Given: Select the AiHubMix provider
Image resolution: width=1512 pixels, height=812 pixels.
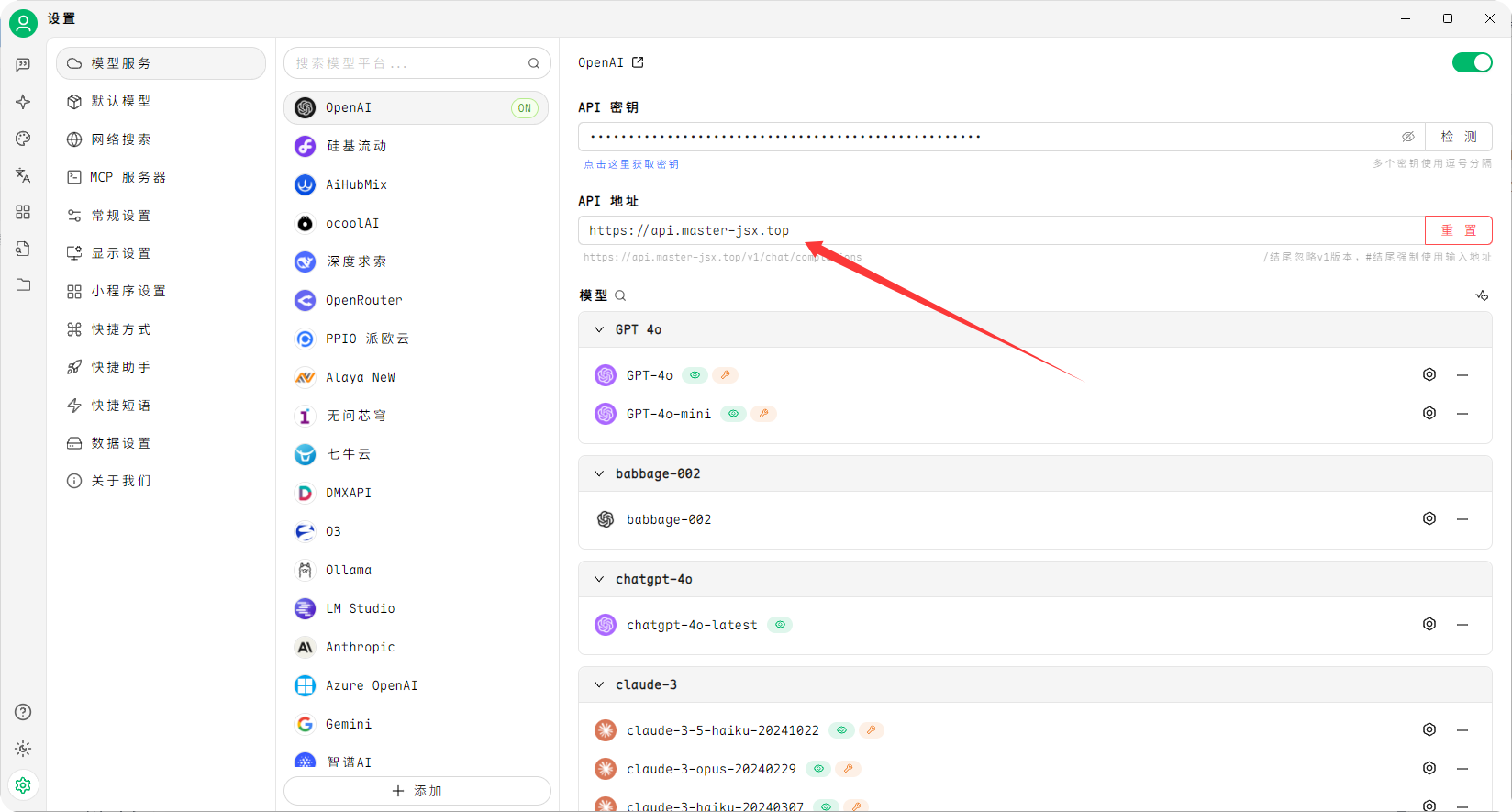Looking at the screenshot, I should tap(417, 184).
